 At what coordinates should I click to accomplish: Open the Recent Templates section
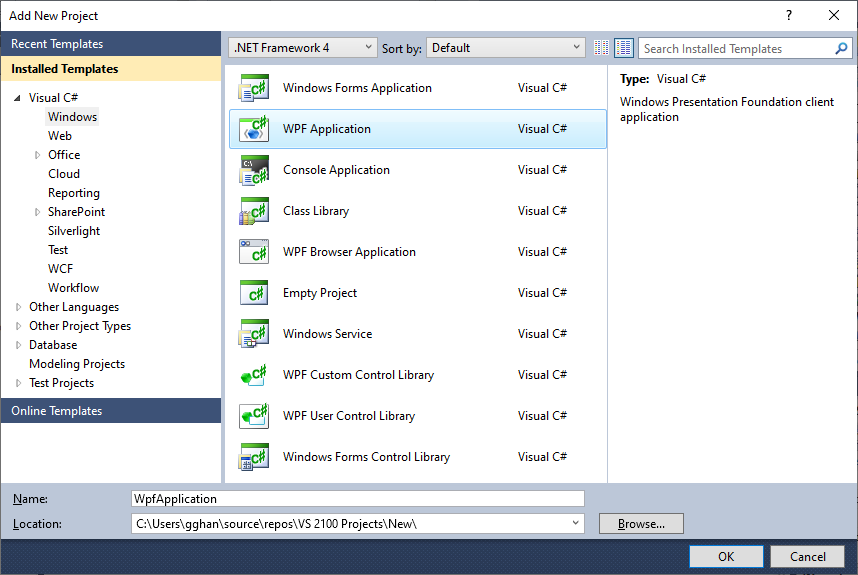tap(111, 44)
